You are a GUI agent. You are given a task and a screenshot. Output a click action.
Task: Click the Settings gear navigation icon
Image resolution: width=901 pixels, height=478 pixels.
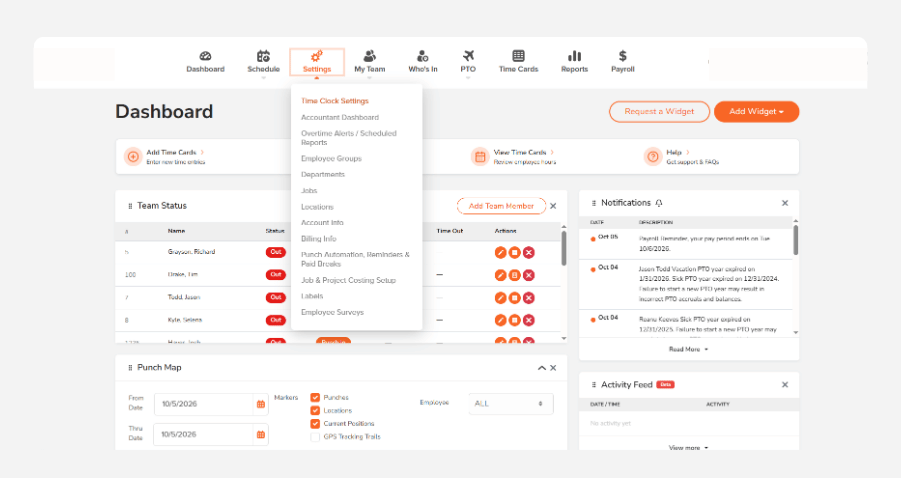click(x=317, y=56)
